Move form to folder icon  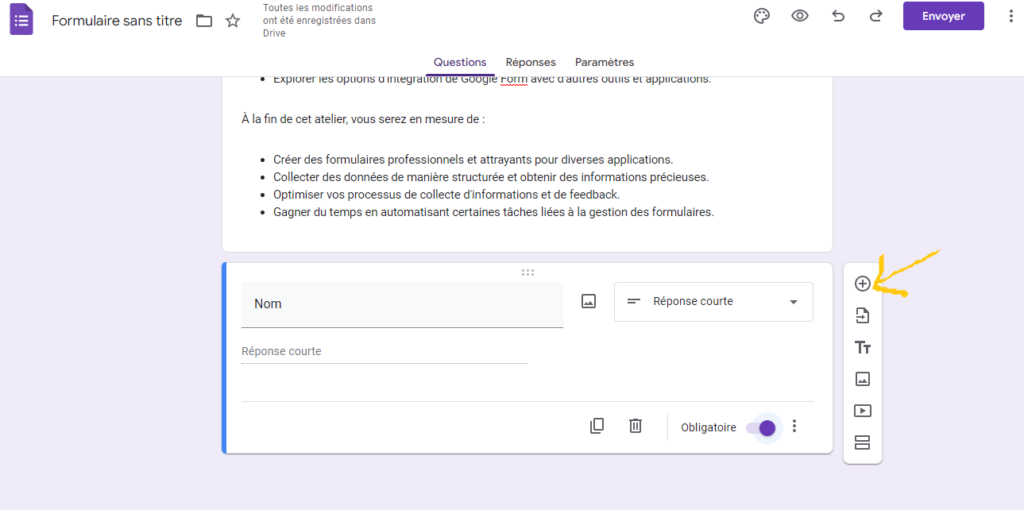click(x=204, y=21)
